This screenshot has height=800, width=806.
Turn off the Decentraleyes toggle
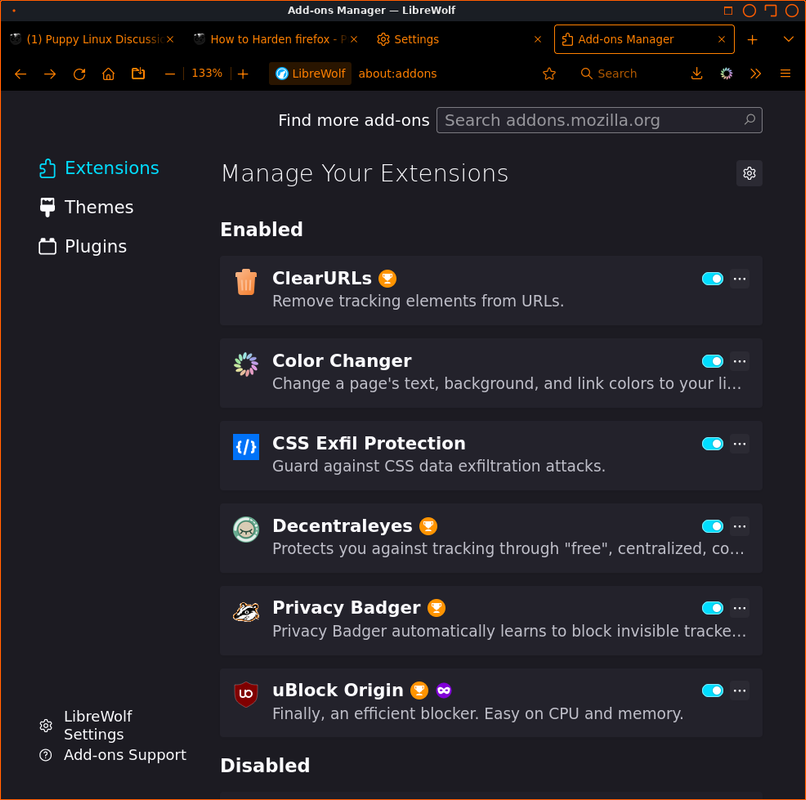tap(712, 526)
